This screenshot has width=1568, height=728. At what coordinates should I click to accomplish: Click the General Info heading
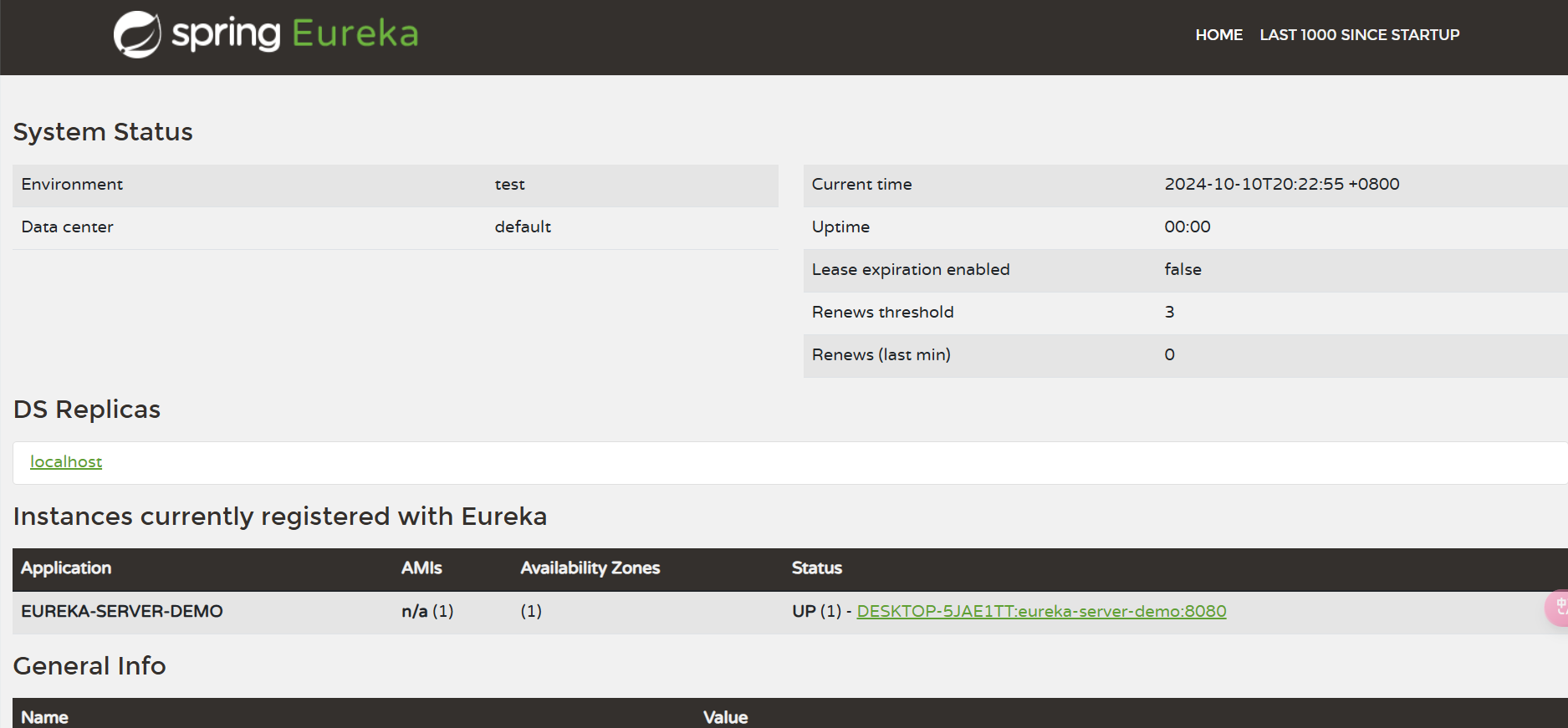[x=89, y=666]
